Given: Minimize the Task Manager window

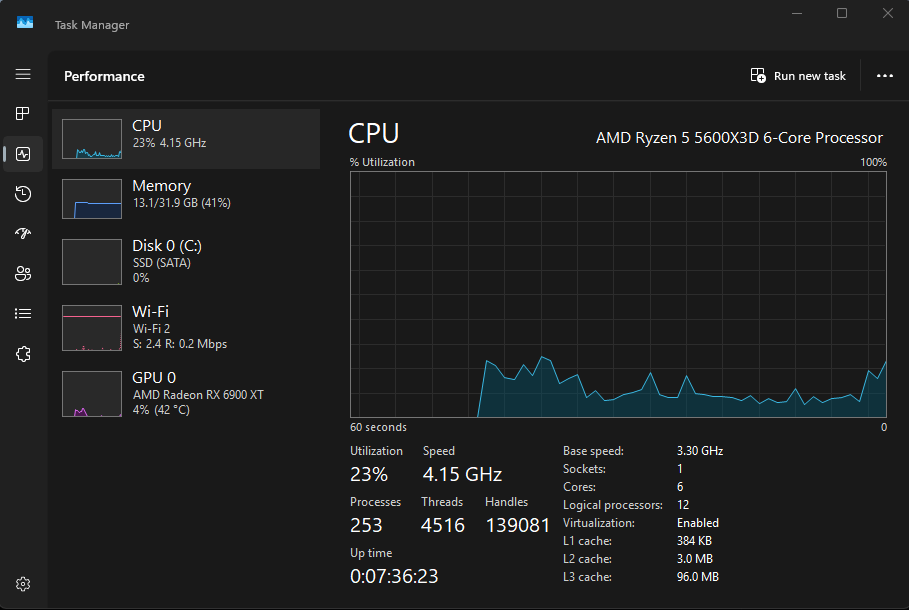Looking at the screenshot, I should 797,13.
